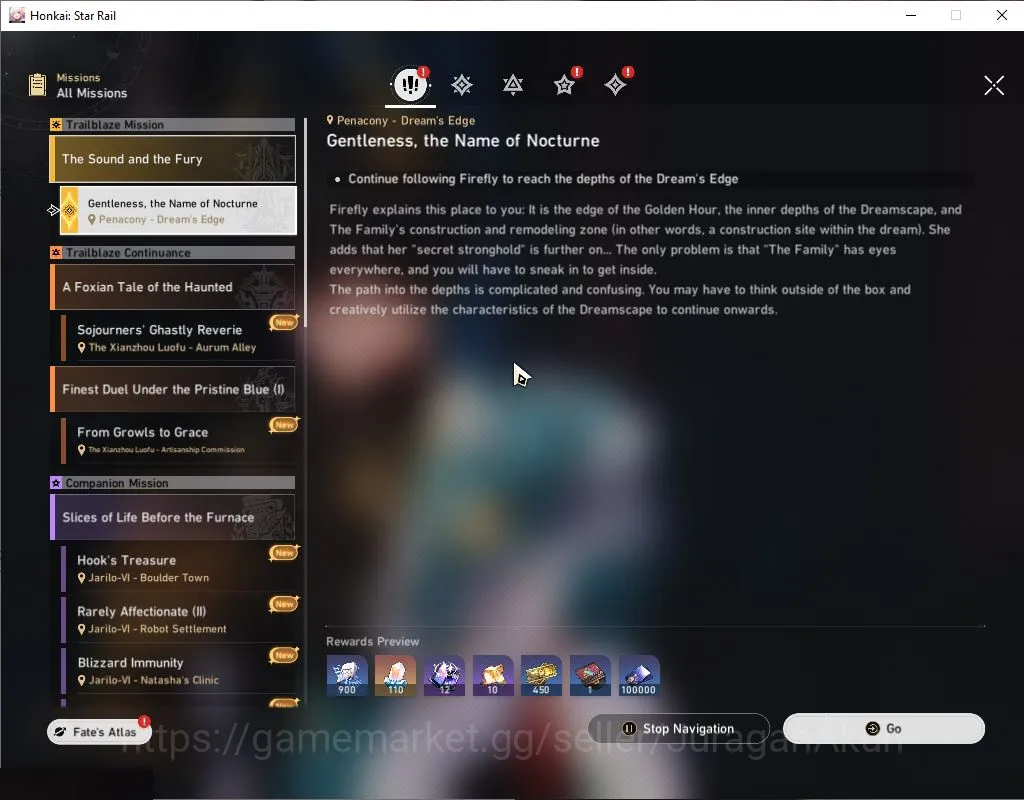
Task: Click the Jarilo-VI - Boulder Town location text
Action: point(148,578)
